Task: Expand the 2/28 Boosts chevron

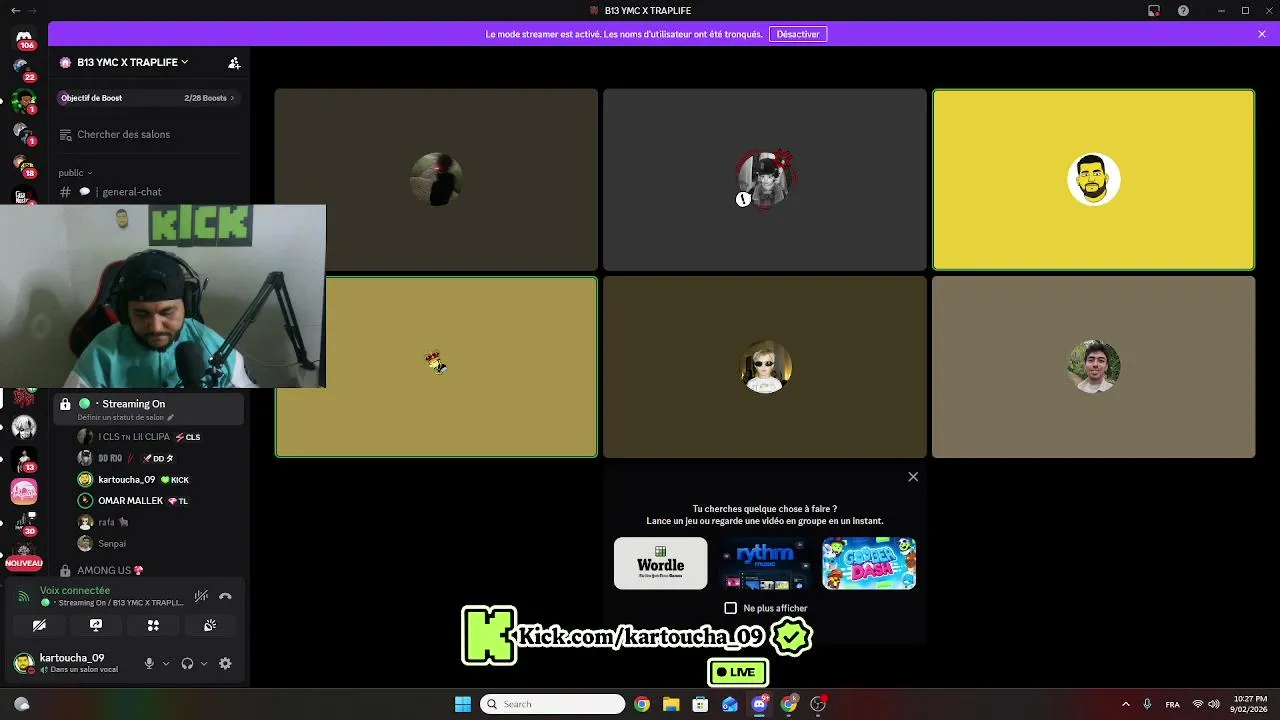Action: (x=233, y=98)
